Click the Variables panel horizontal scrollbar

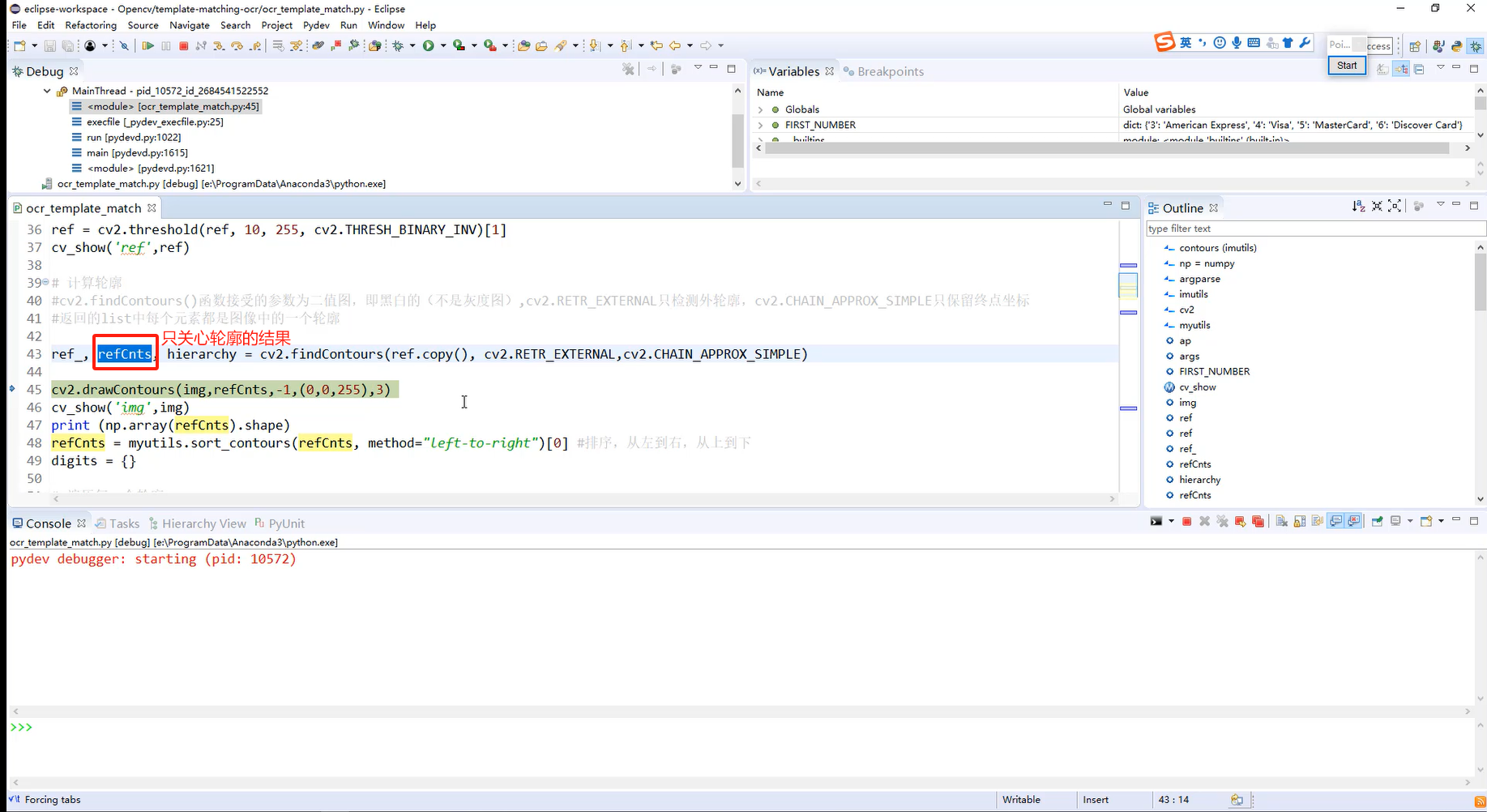1106,148
